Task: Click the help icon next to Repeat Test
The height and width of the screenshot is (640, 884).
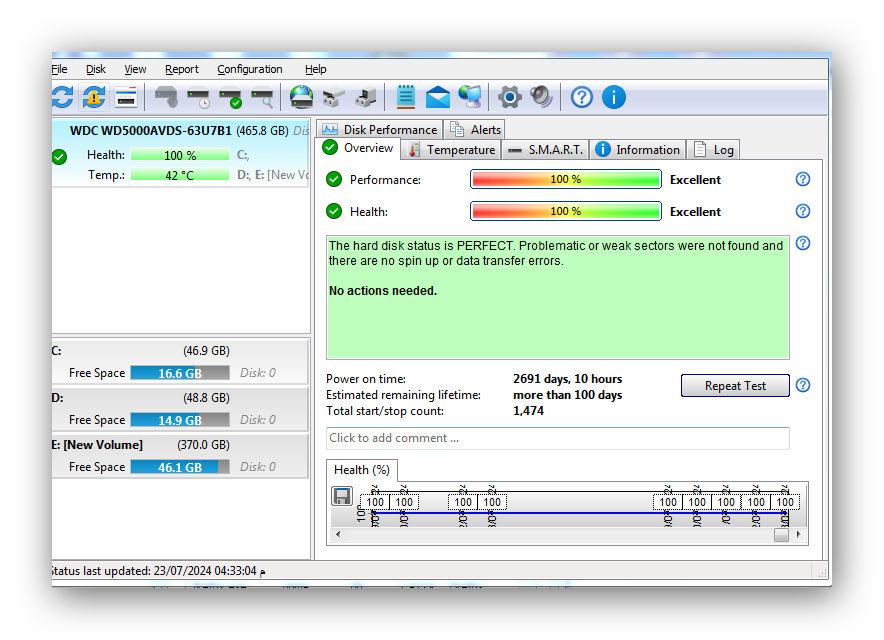Action: pos(803,385)
